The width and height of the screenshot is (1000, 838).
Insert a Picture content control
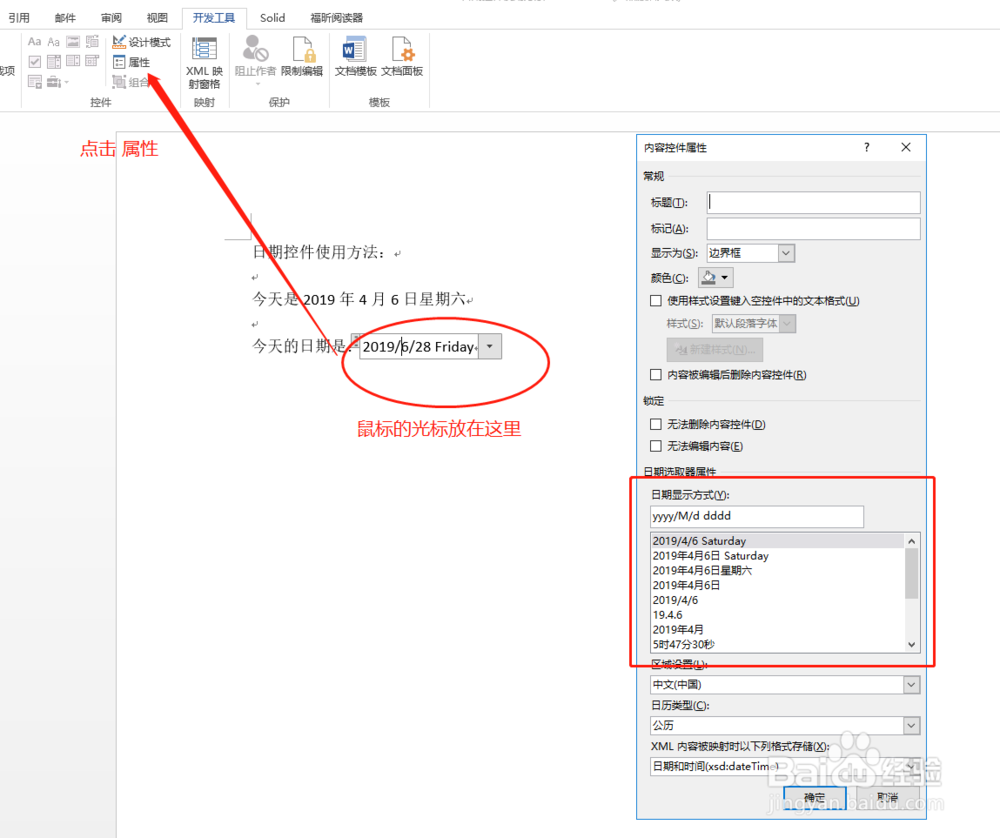click(73, 42)
